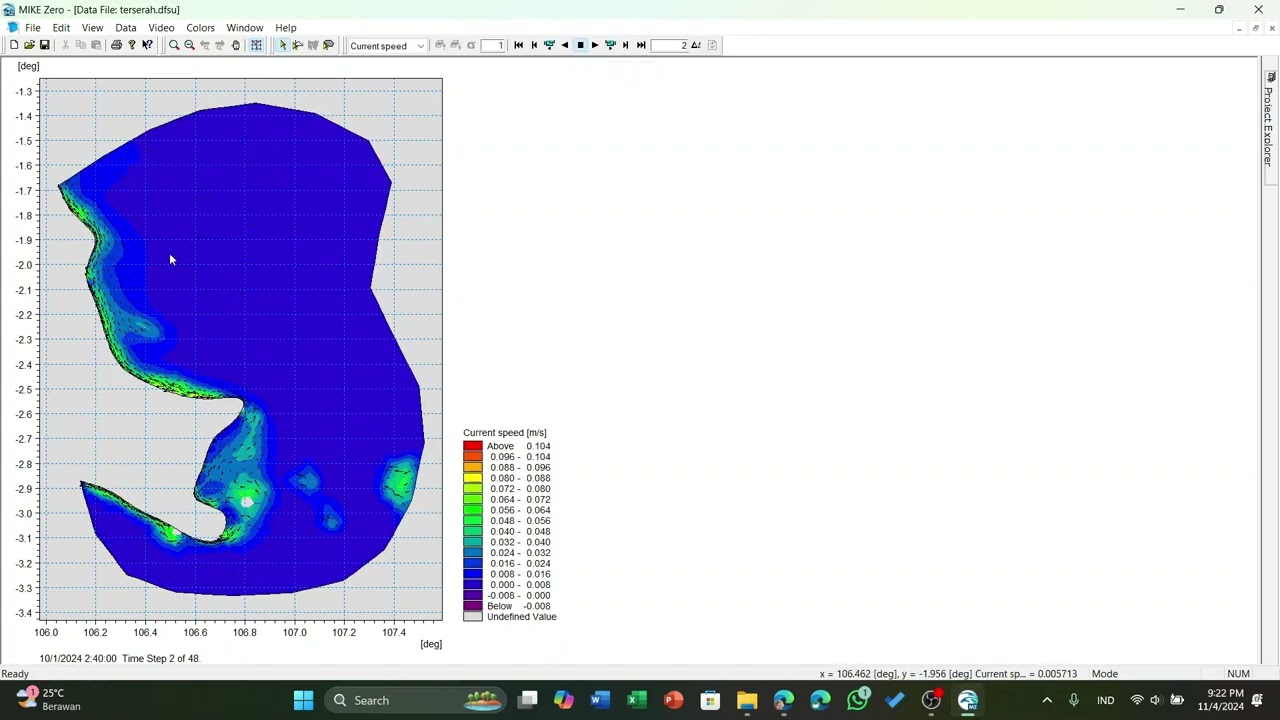This screenshot has height=720, width=1280.
Task: Click the Print toolbar icon
Action: click(x=116, y=45)
